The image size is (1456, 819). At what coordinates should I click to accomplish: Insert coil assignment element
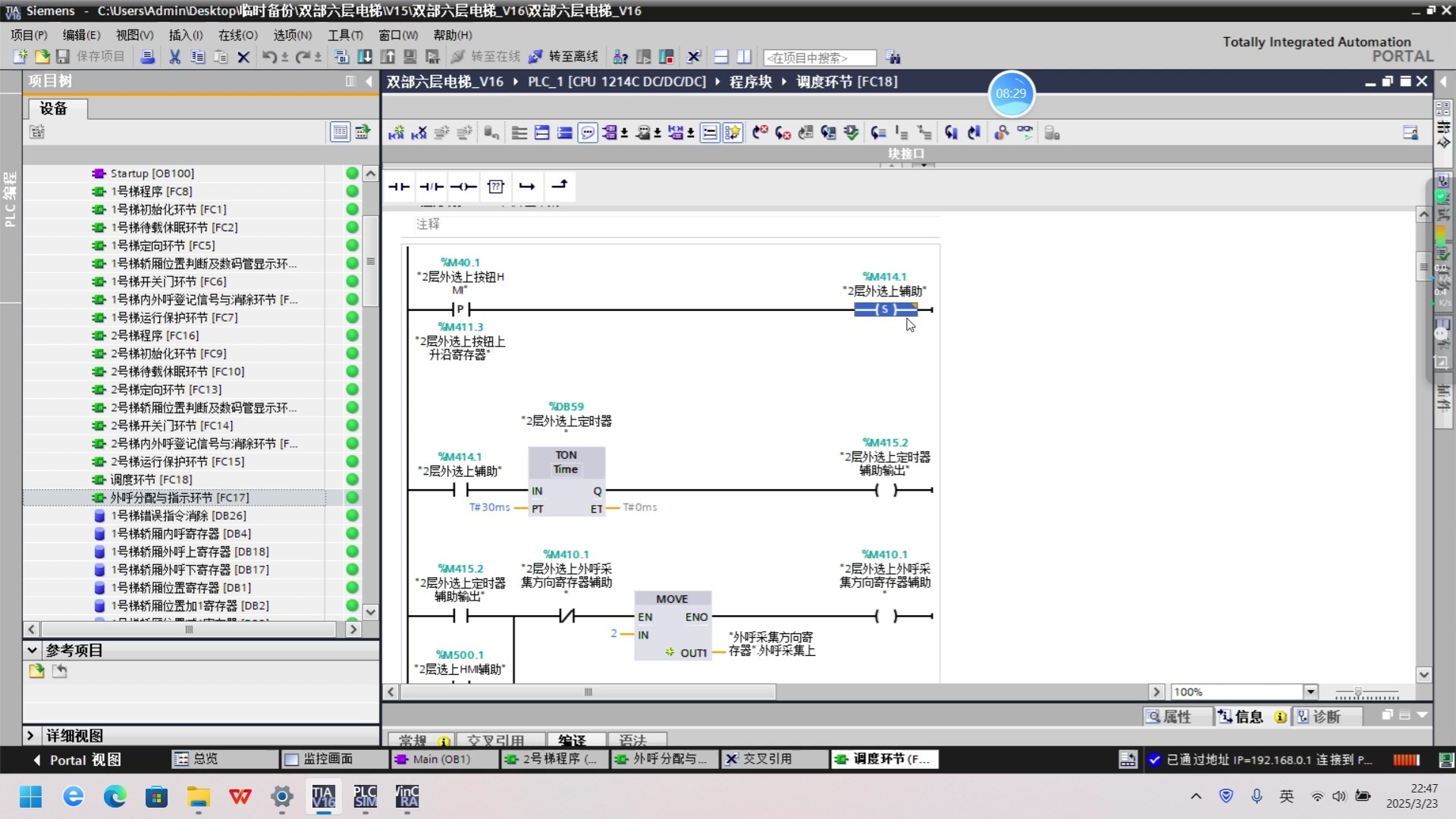[463, 187]
